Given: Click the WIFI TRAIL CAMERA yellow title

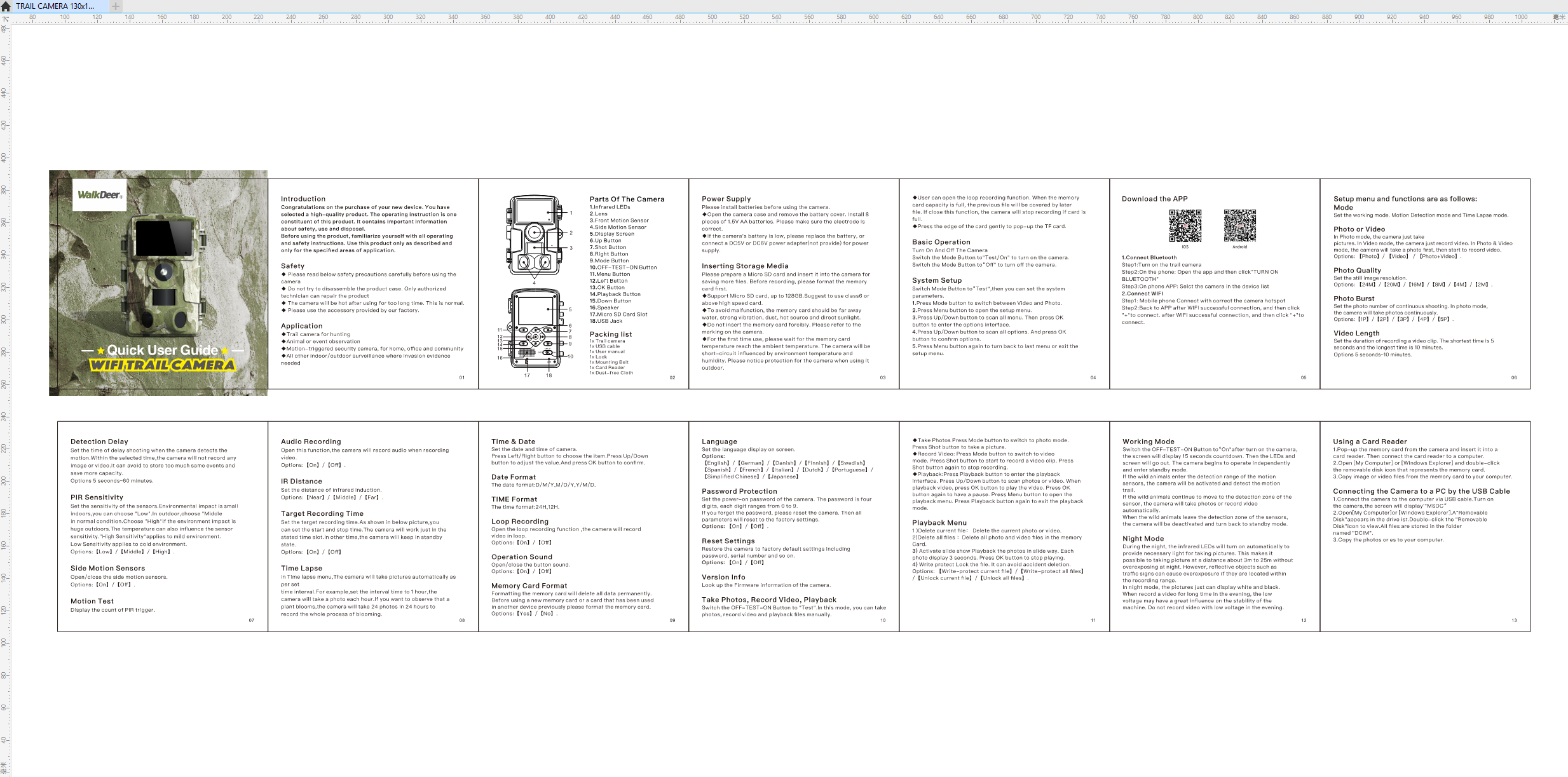Looking at the screenshot, I should point(162,365).
